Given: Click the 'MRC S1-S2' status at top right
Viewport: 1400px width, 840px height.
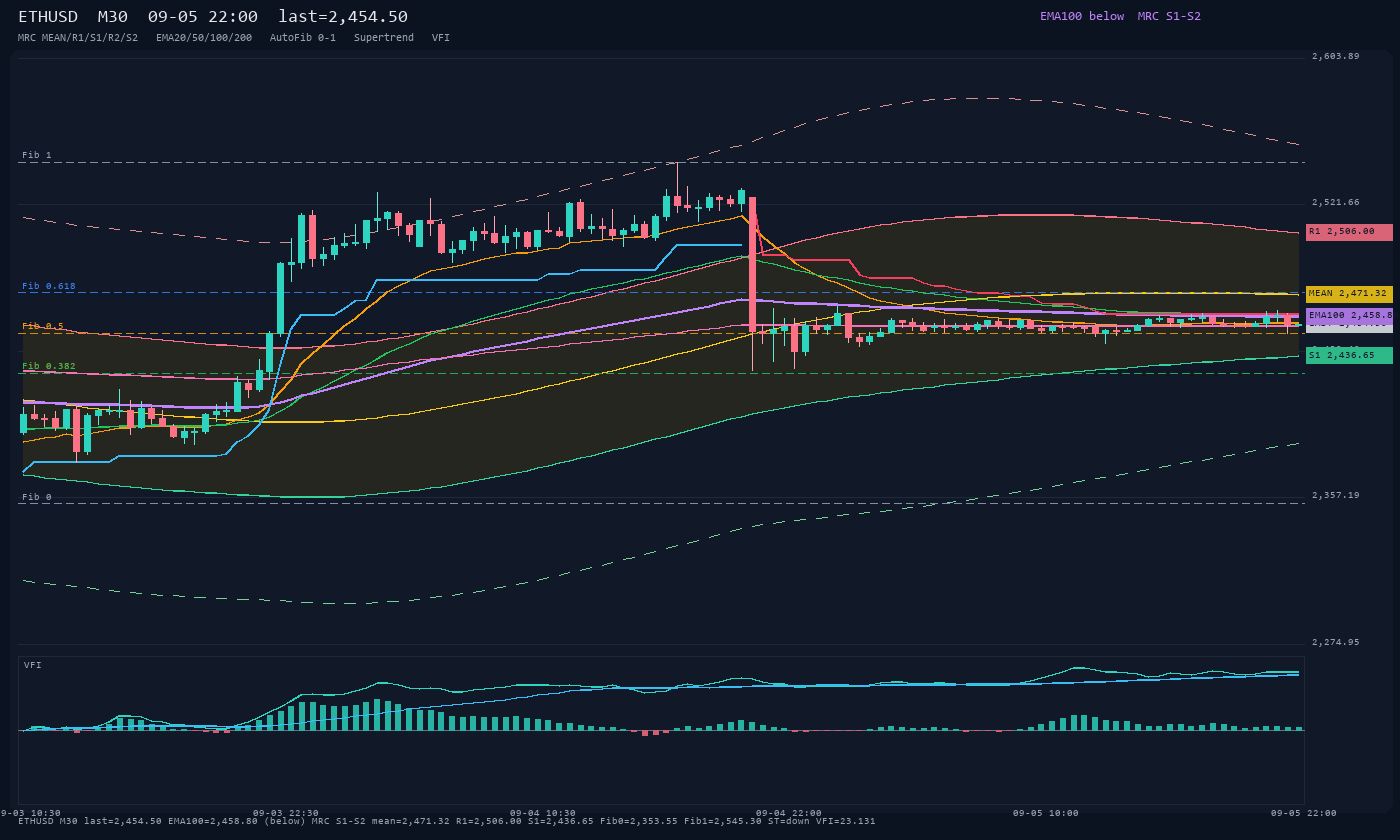Looking at the screenshot, I should [x=1169, y=16].
